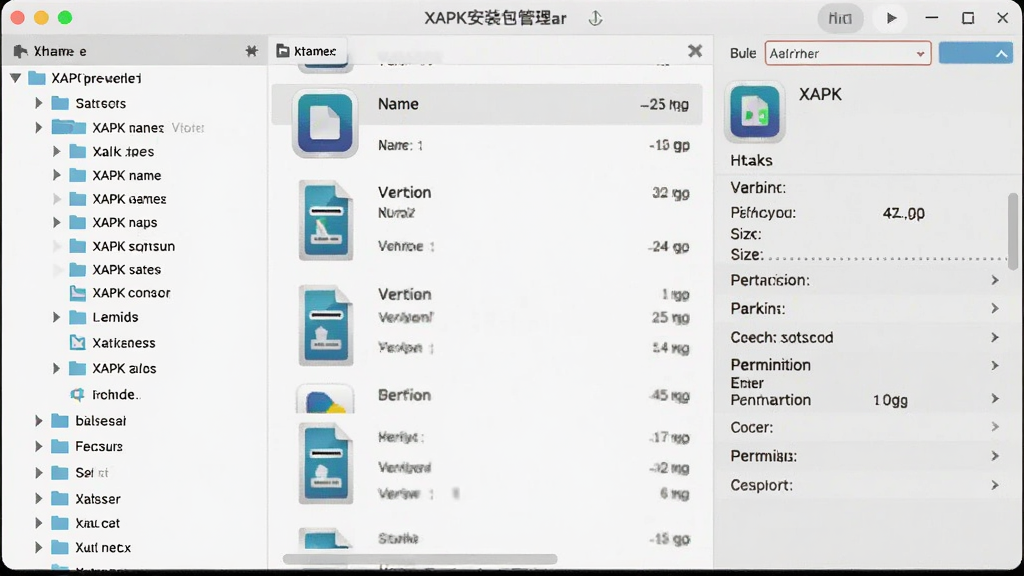Select the Xatsser folder in the tree
The image size is (1024, 576).
tap(86, 499)
